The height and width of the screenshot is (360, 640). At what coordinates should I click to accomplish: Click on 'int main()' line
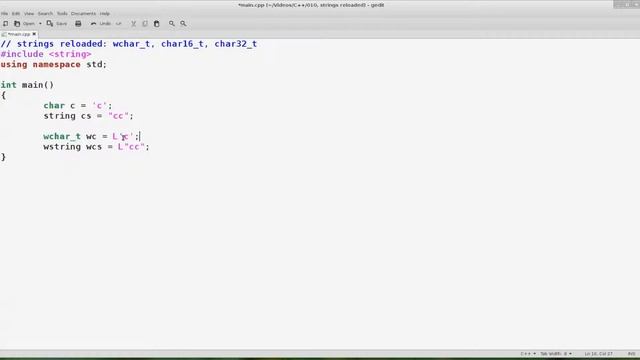(27, 85)
